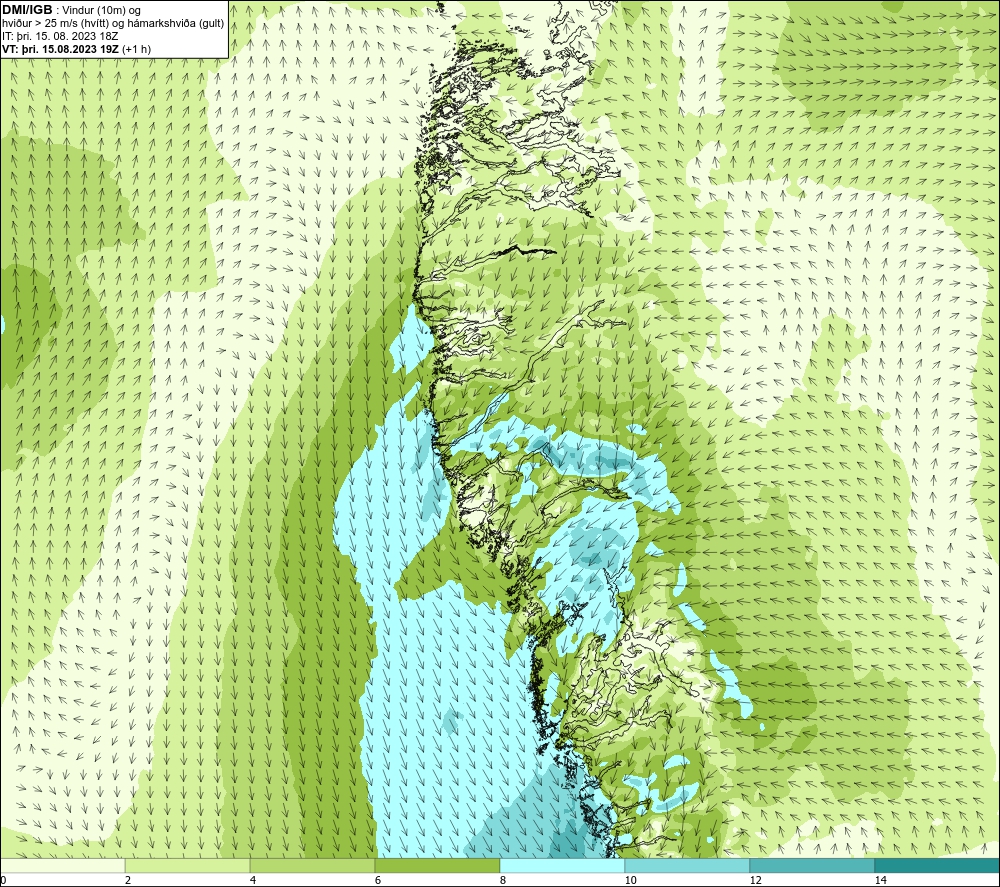Click the cyan 10–12 m/s colour bar segment

pyautogui.click(x=688, y=866)
